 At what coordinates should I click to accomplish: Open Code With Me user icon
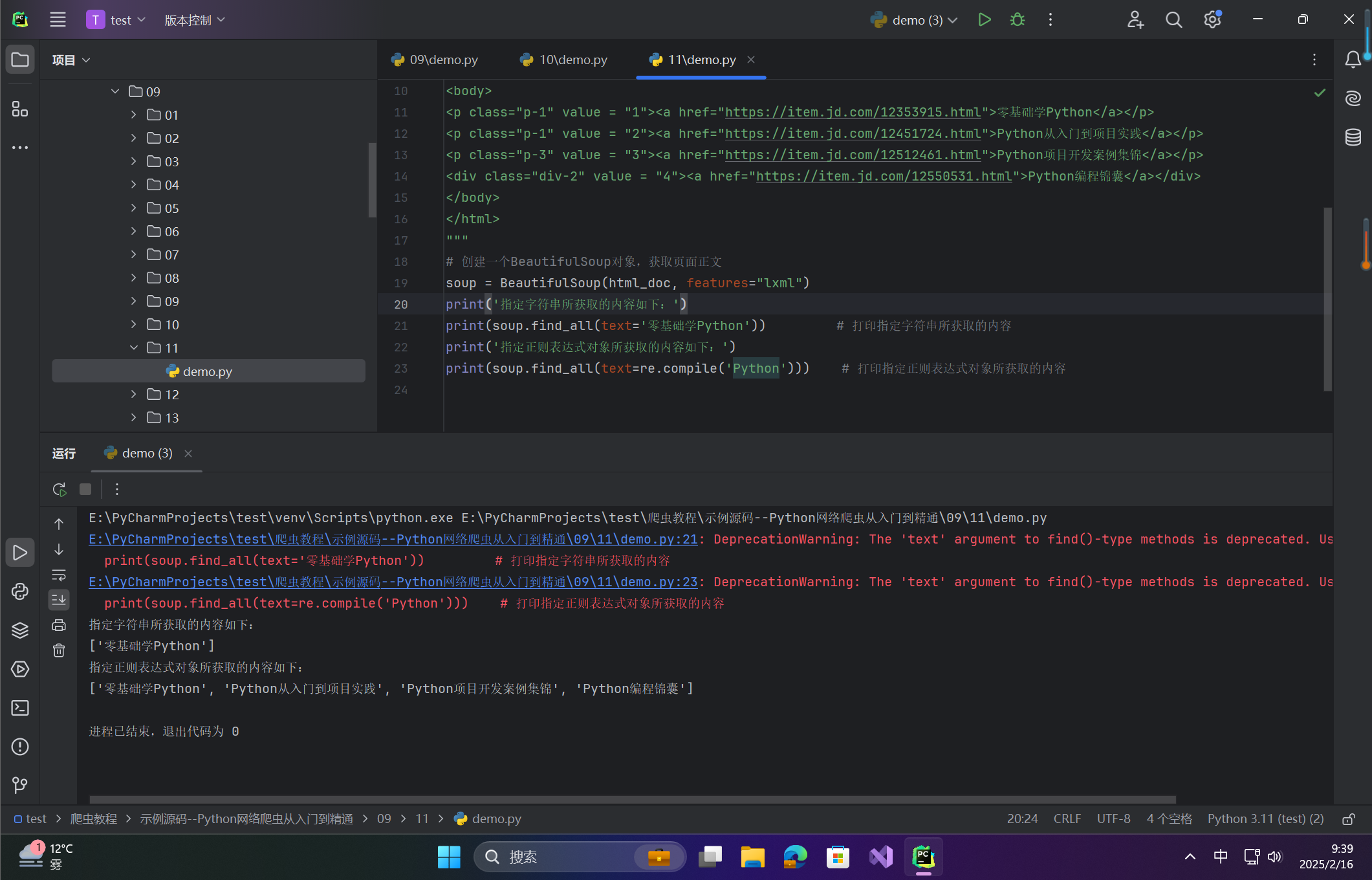pyautogui.click(x=1135, y=20)
